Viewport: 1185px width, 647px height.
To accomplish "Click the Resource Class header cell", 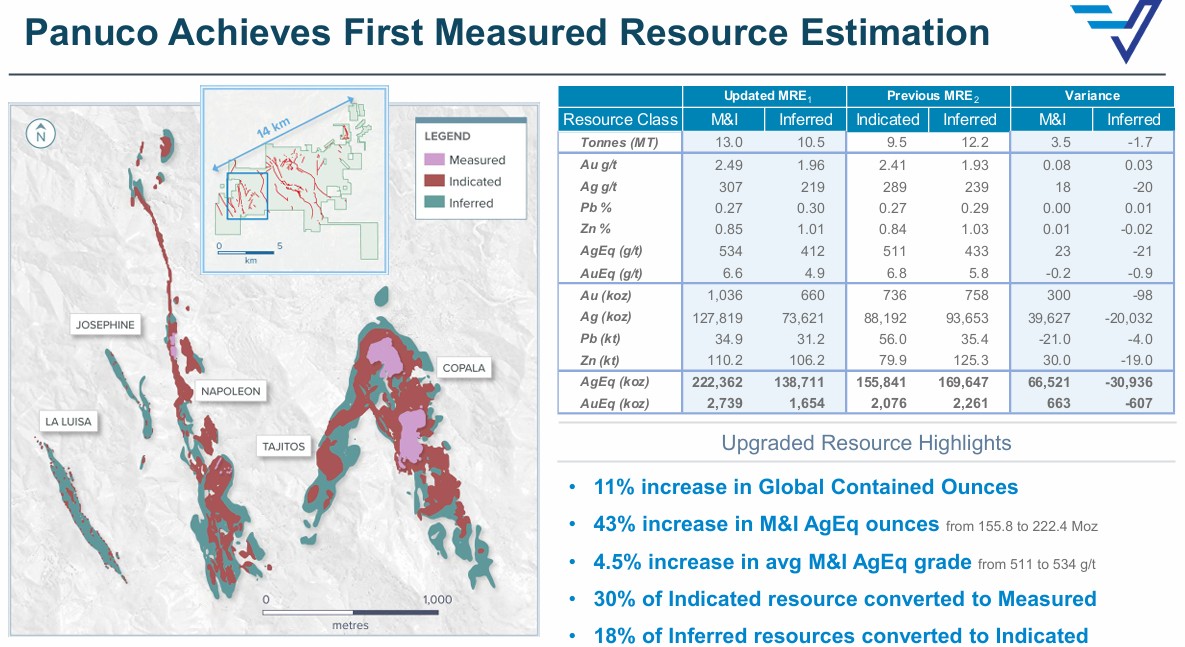I will [620, 119].
